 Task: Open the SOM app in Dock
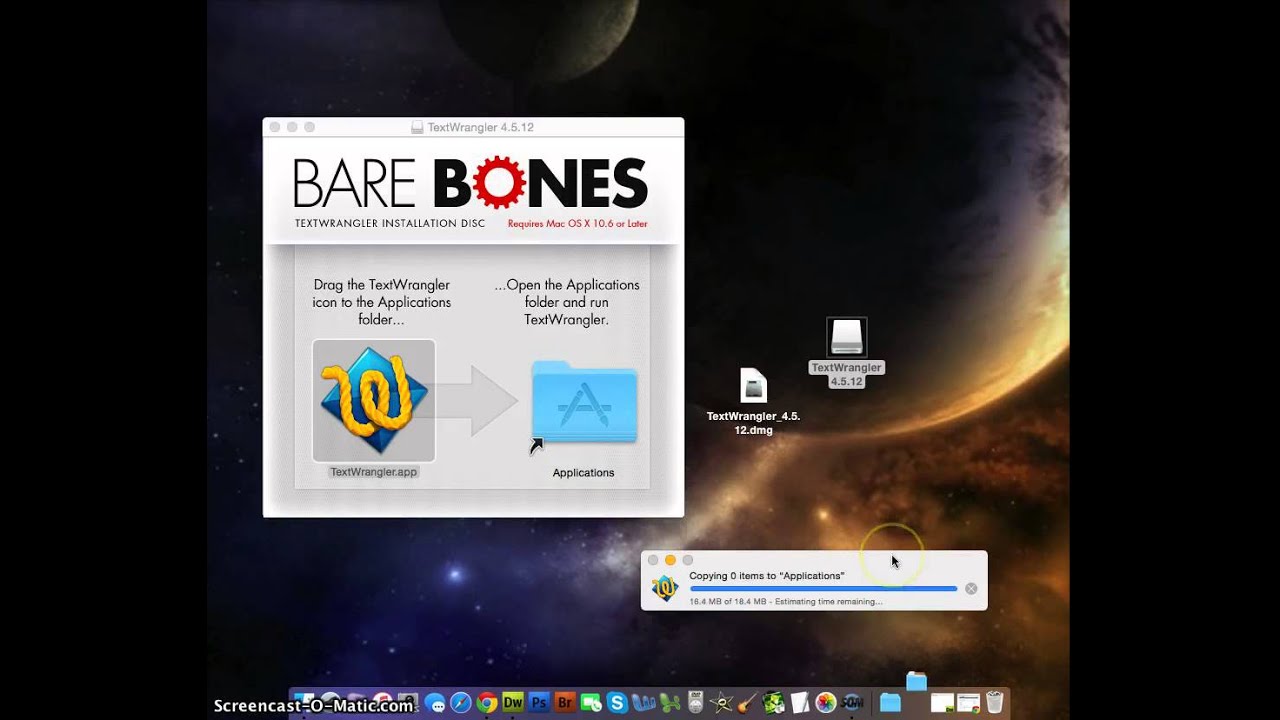pos(852,703)
